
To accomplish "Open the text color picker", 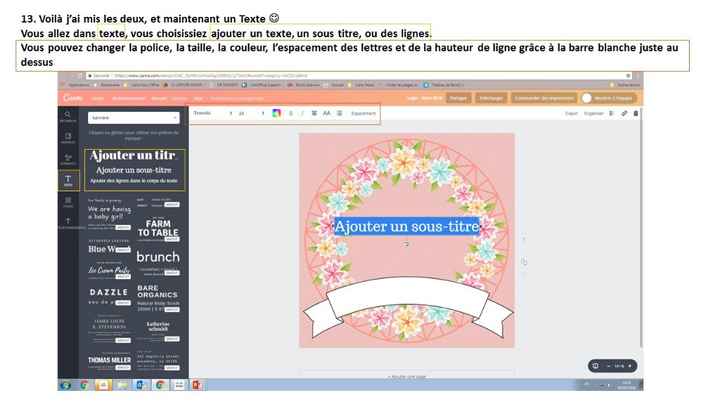I will [276, 113].
